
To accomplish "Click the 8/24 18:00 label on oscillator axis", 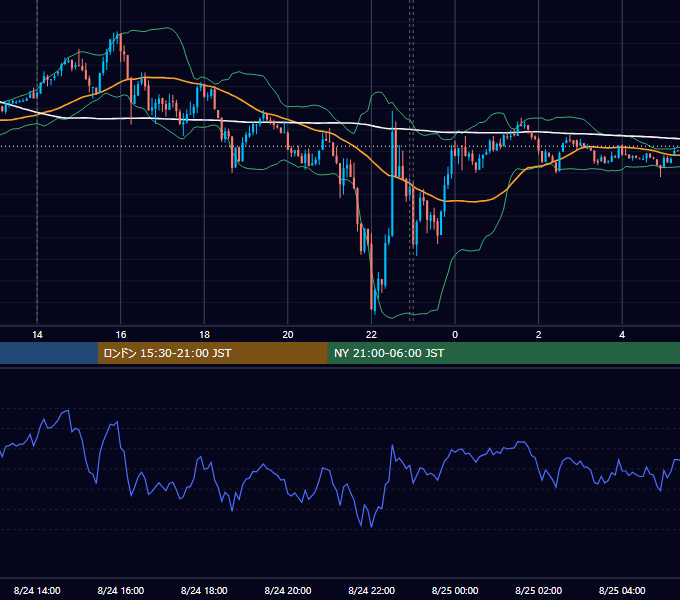I will (x=204, y=590).
